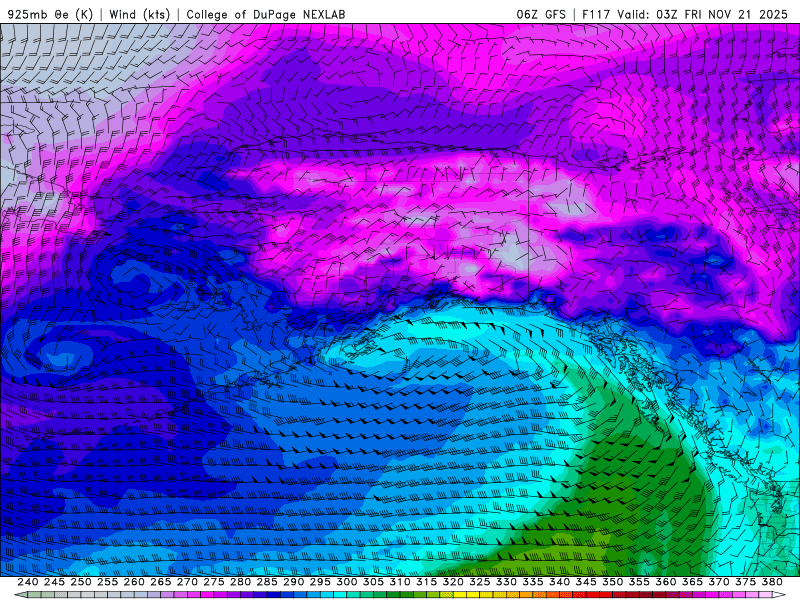The width and height of the screenshot is (800, 600).
Task: Choose the 275 color scale label
Action: click(213, 582)
